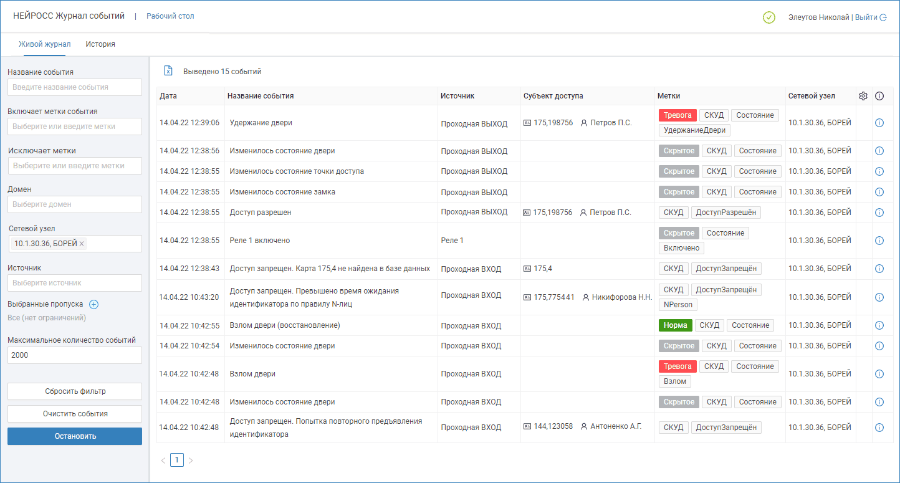Open Сетевой узел selector field
Viewport: 900px width, 483px height.
(x=75, y=244)
